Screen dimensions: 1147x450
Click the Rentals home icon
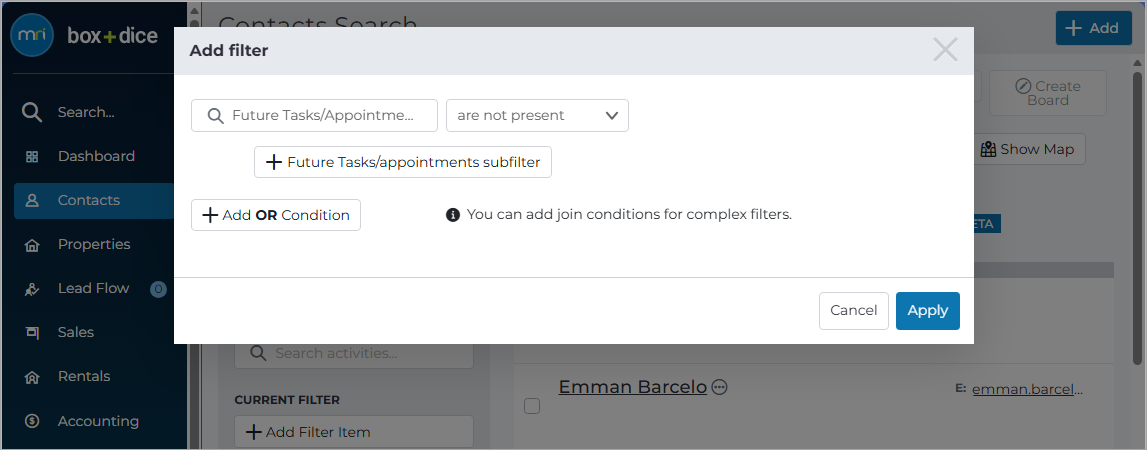31,378
